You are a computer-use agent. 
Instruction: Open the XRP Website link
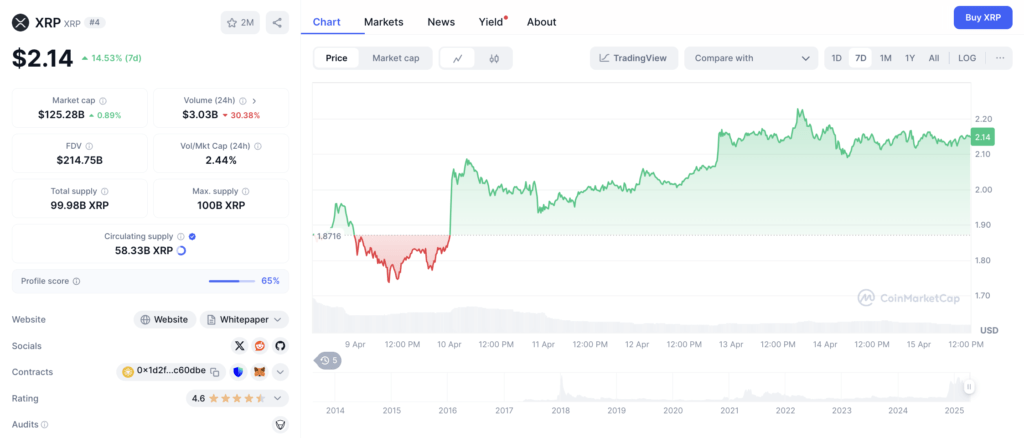[165, 320]
